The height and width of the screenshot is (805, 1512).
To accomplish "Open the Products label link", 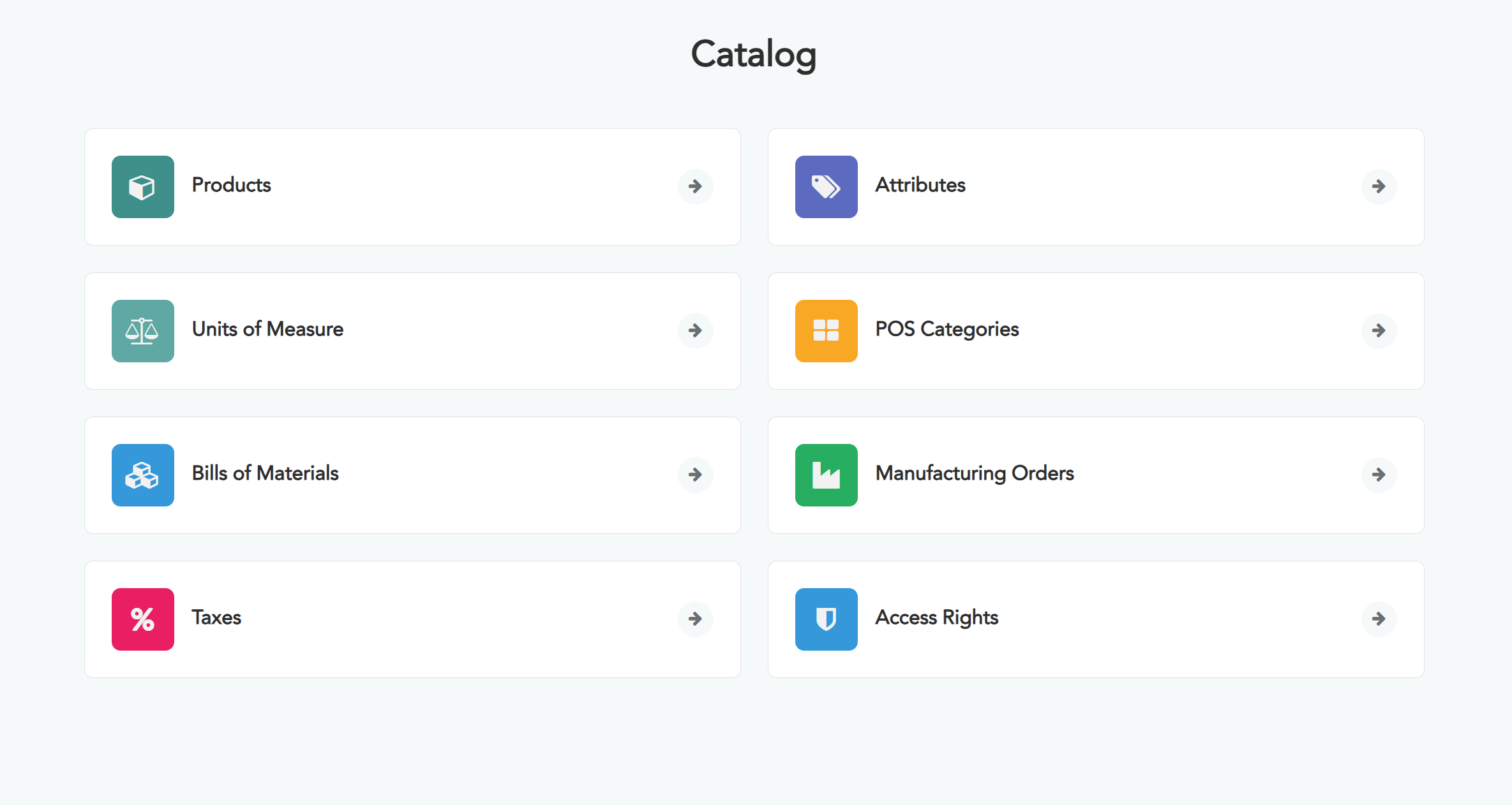I will click(231, 185).
